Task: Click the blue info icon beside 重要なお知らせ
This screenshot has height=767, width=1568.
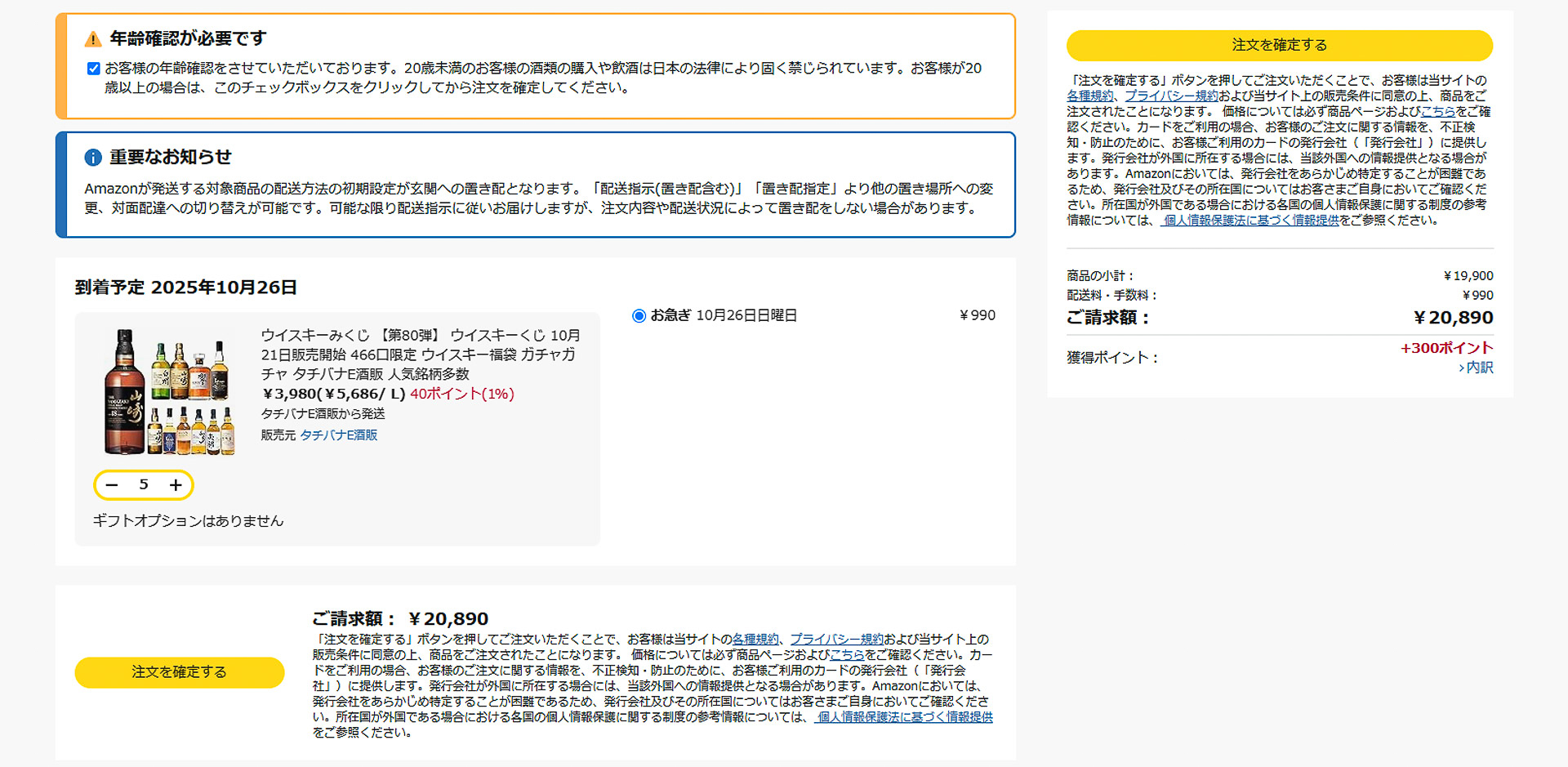Action: [x=92, y=157]
